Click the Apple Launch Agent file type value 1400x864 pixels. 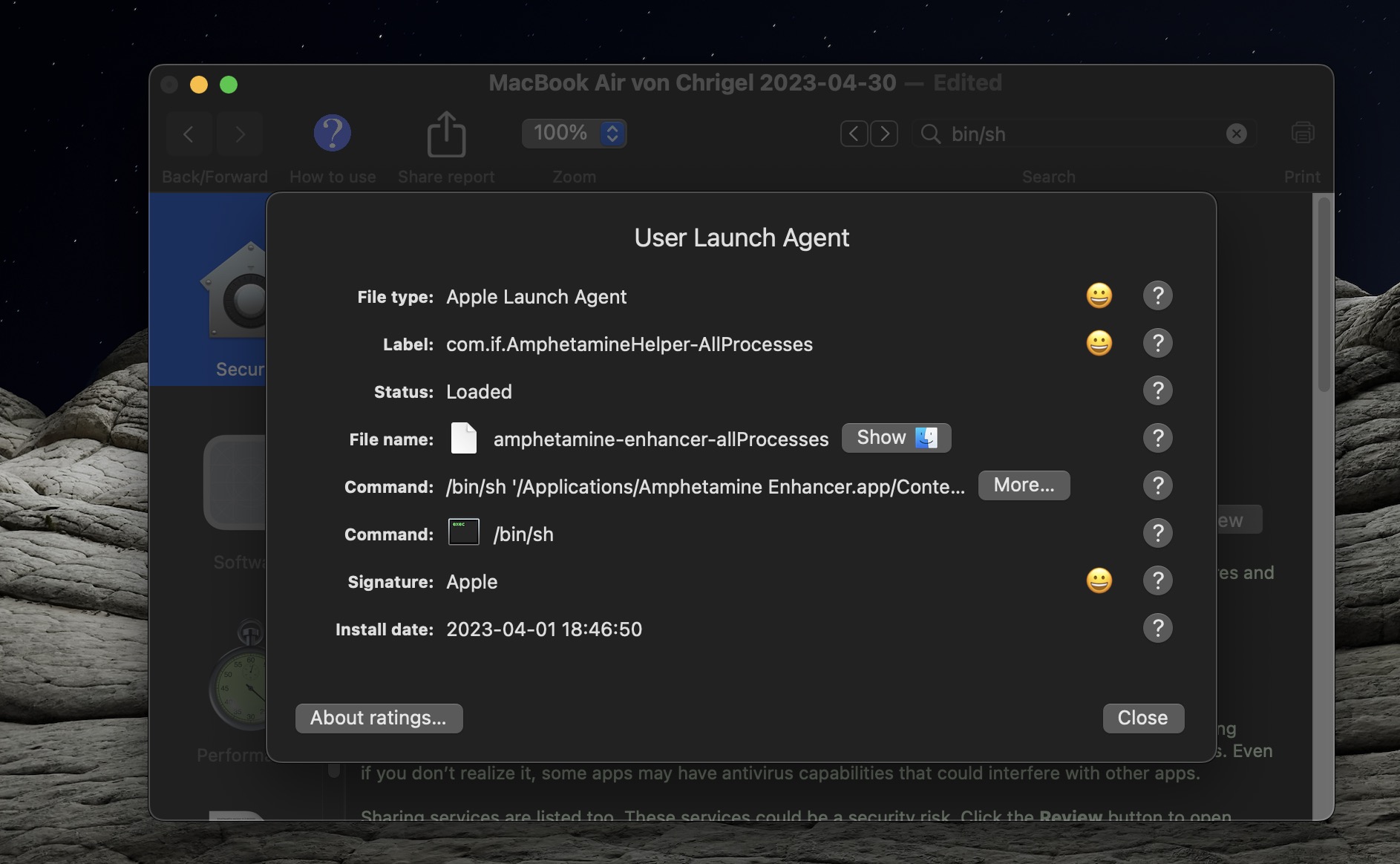(537, 297)
